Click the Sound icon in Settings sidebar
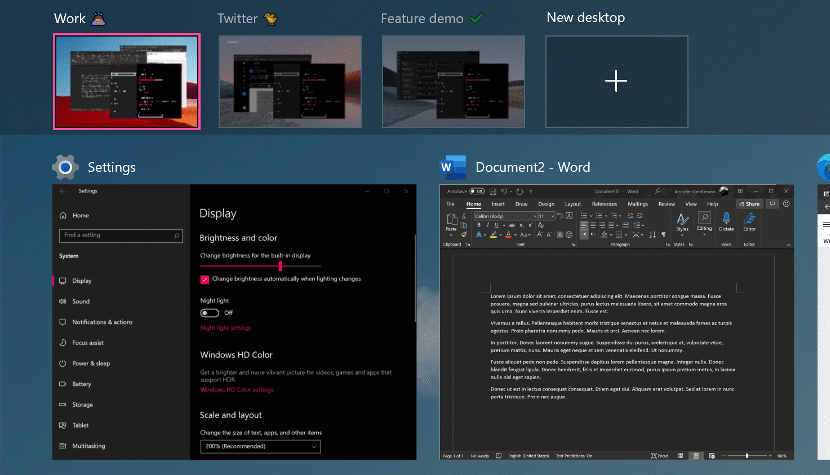 (x=63, y=301)
